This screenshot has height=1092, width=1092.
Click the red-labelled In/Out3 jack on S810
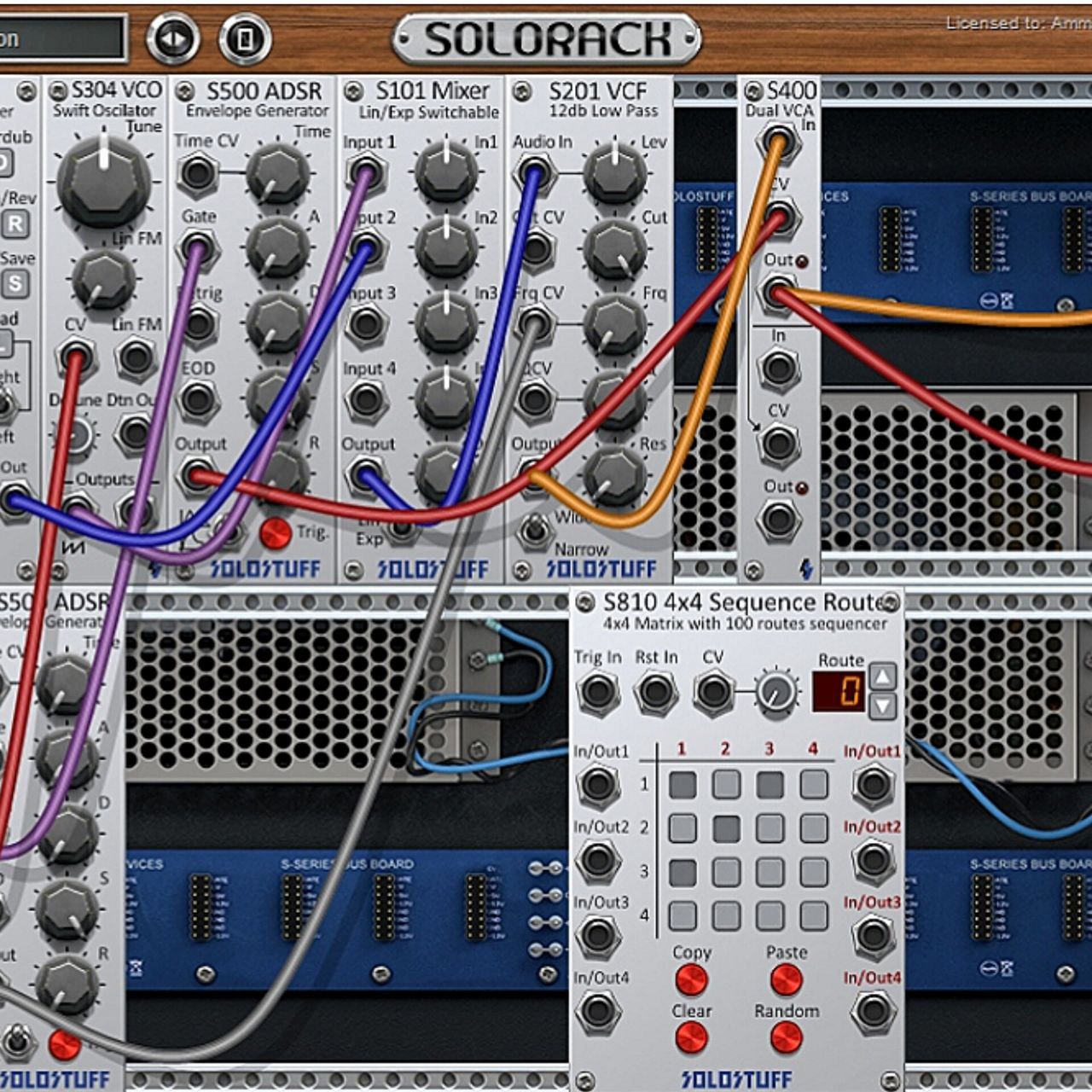(873, 935)
